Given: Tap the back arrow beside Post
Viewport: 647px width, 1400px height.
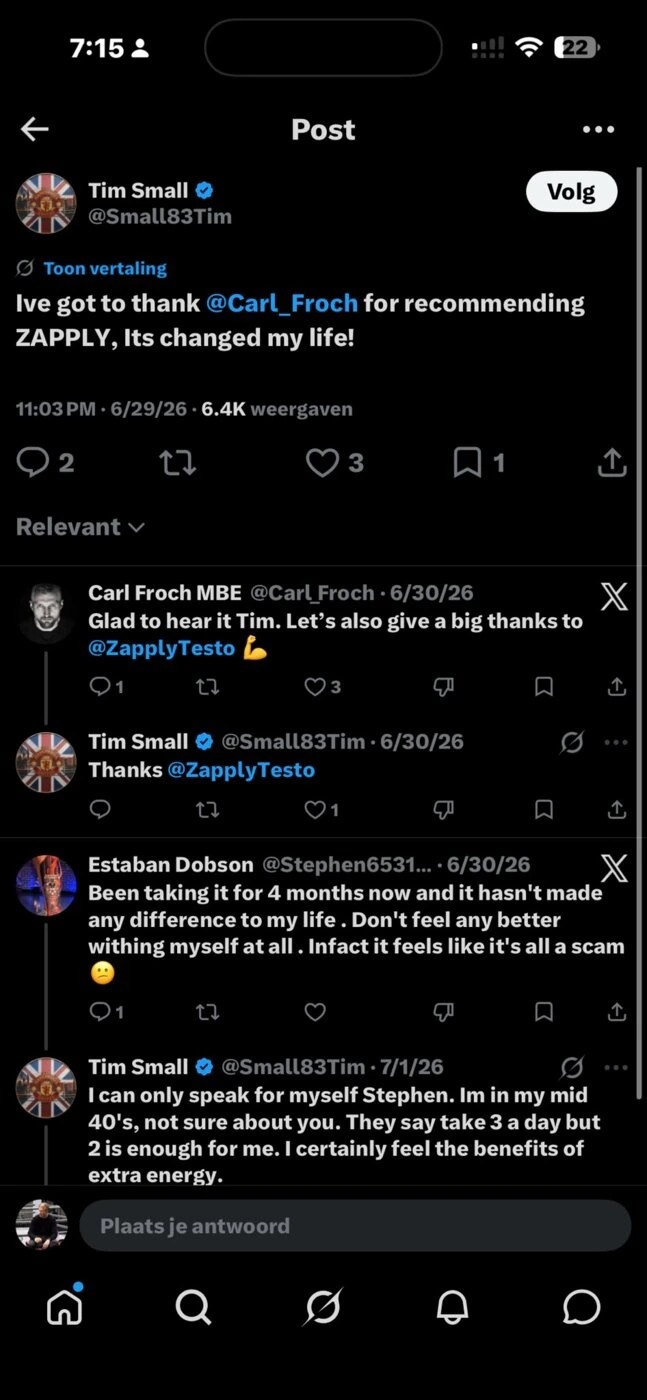Looking at the screenshot, I should 35,129.
